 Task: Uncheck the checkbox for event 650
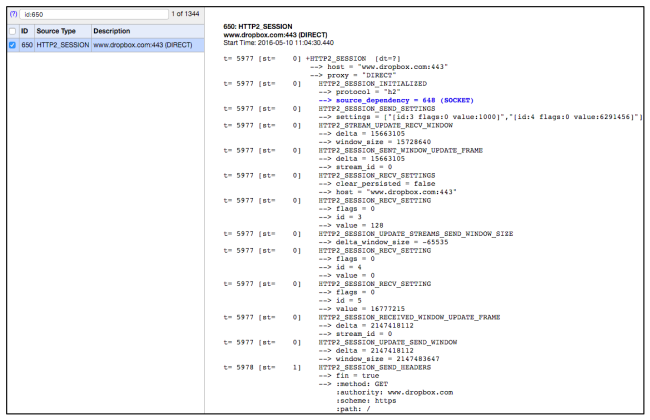click(11, 45)
